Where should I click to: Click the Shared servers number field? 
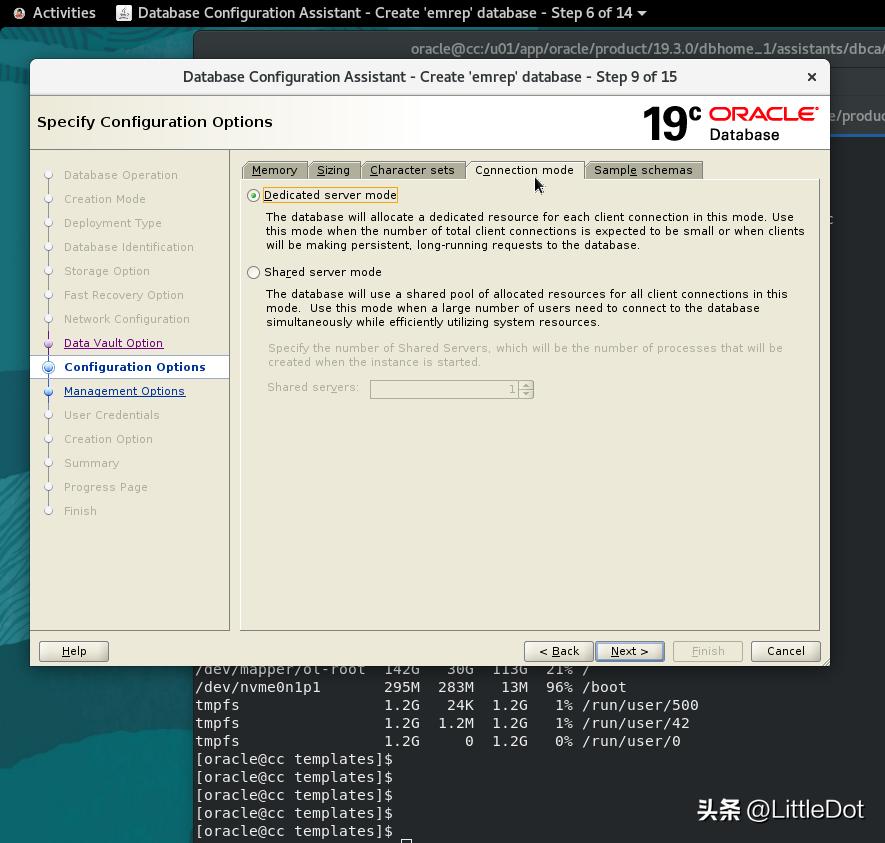(x=444, y=389)
